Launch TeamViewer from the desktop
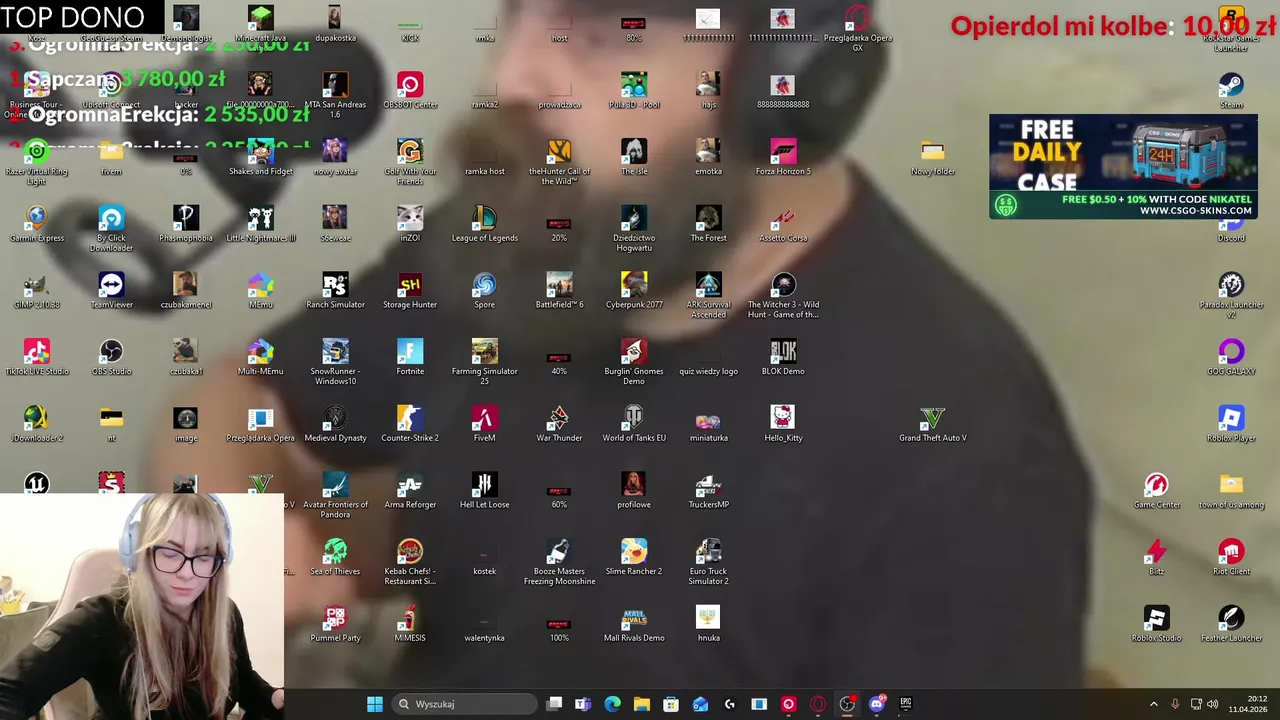Screen dimensions: 1280x720 (111, 291)
